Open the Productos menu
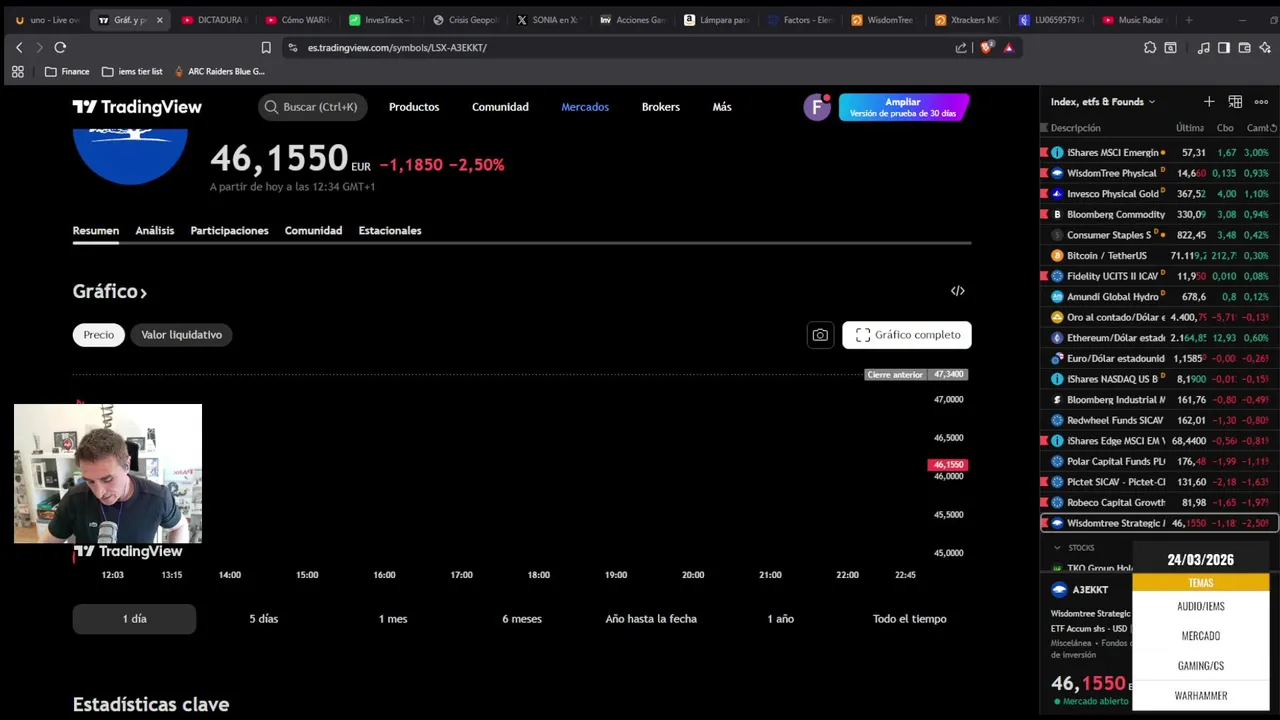Viewport: 1280px width, 720px height. pyautogui.click(x=414, y=107)
